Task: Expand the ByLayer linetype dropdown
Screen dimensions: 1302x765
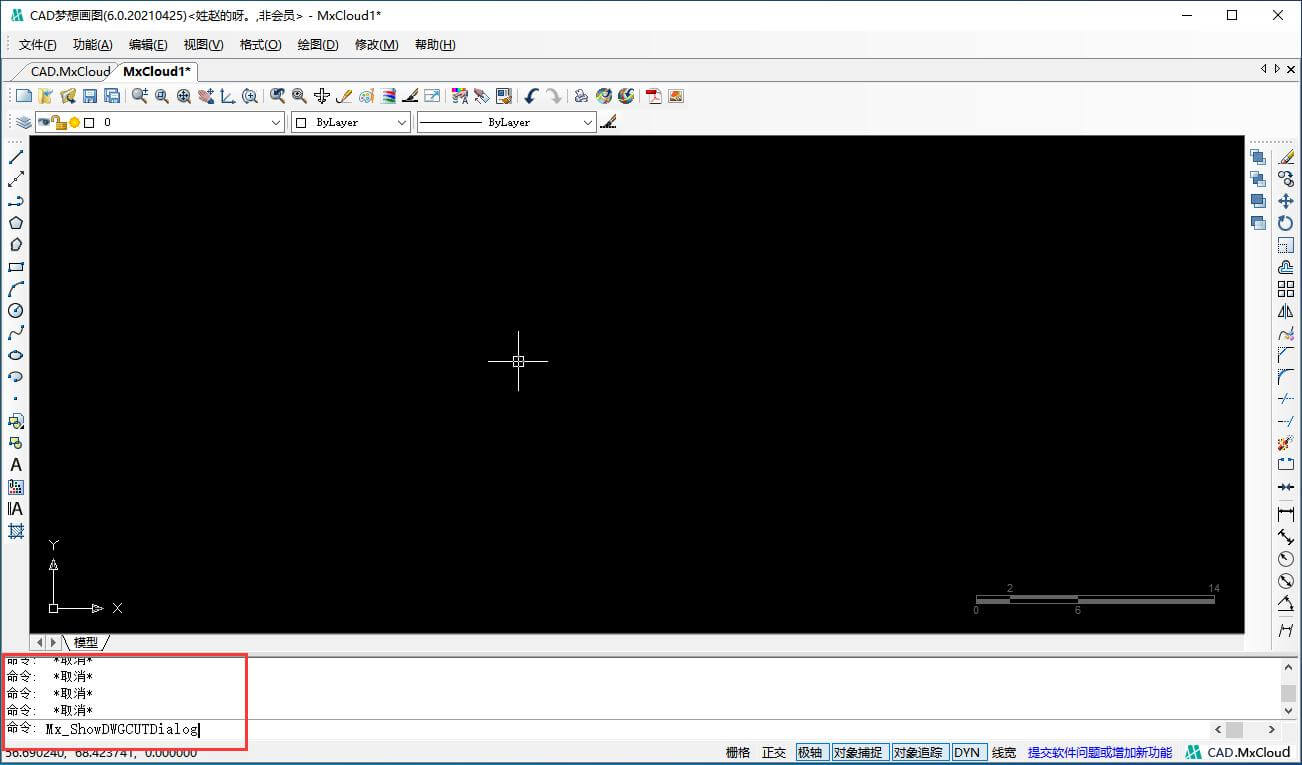Action: (588, 122)
